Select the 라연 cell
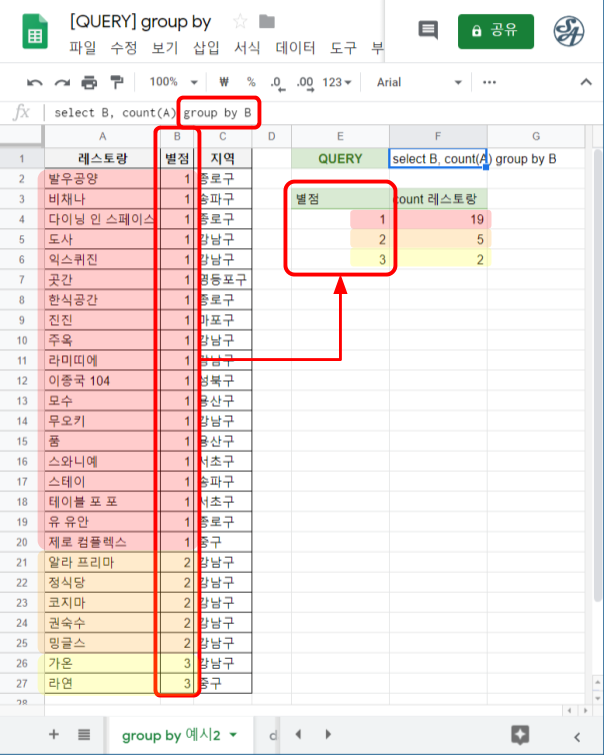604x755 pixels. (103, 684)
